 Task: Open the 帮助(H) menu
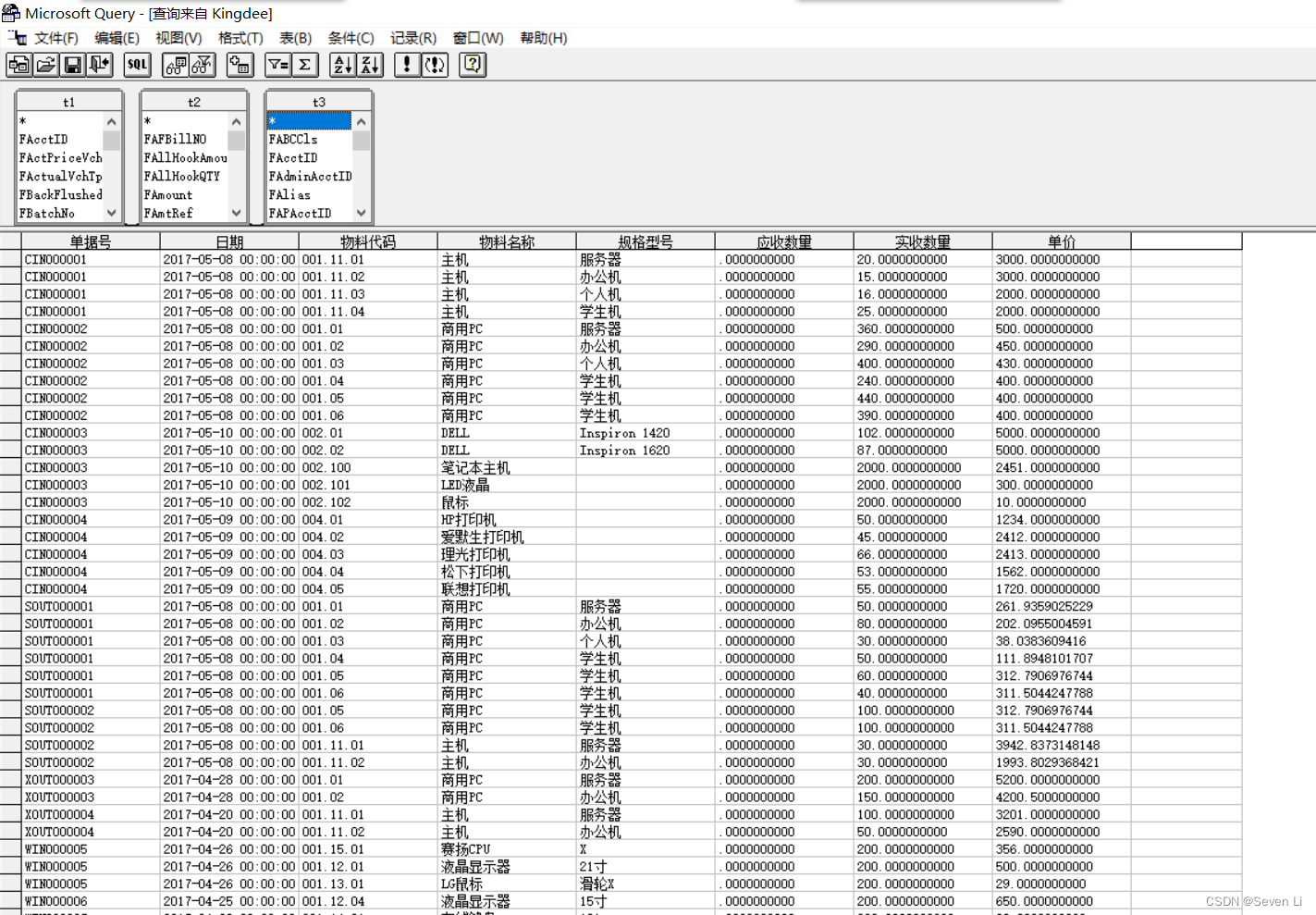(x=544, y=38)
